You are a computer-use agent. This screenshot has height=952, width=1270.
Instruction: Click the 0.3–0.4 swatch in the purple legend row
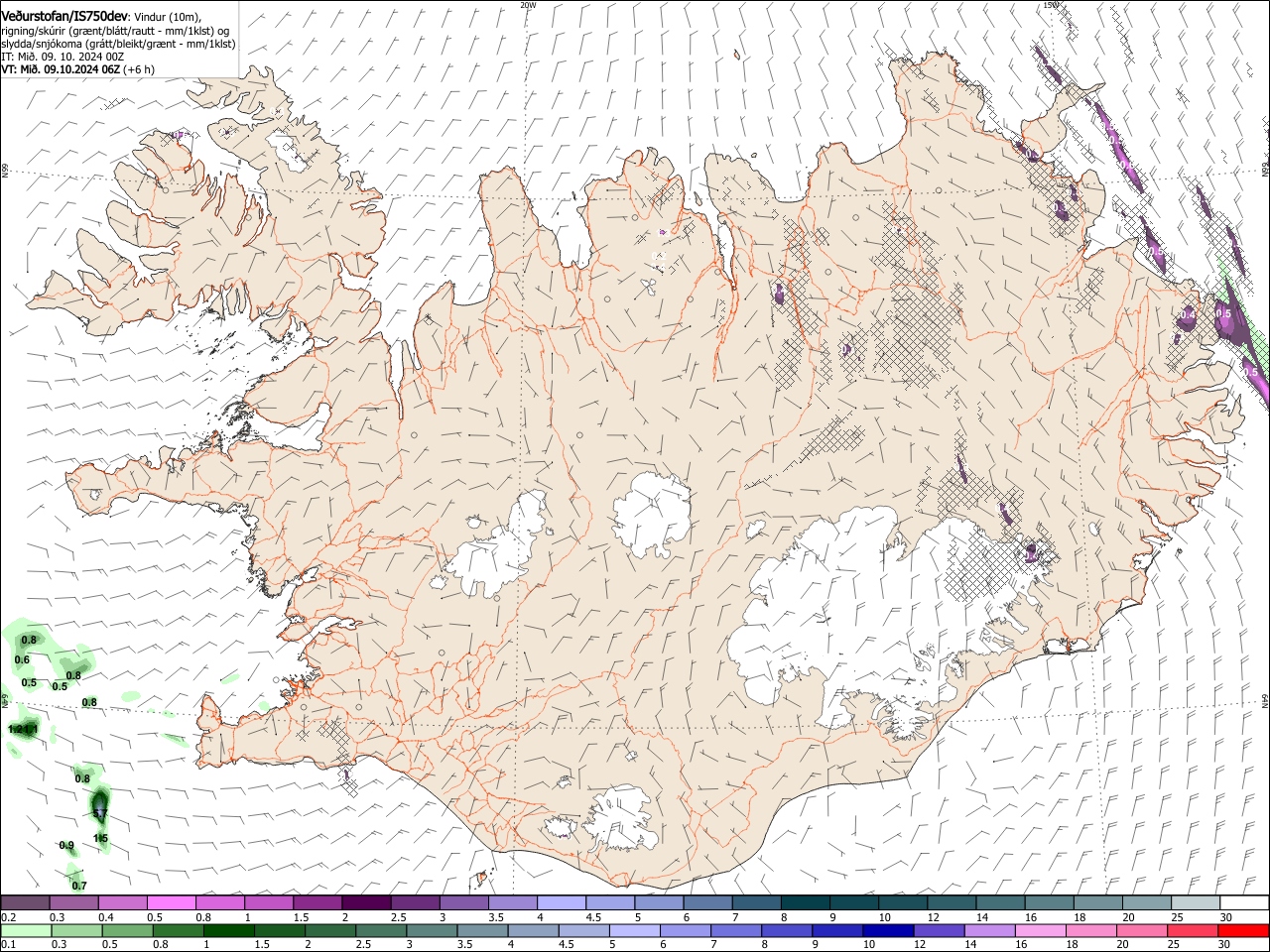(74, 902)
